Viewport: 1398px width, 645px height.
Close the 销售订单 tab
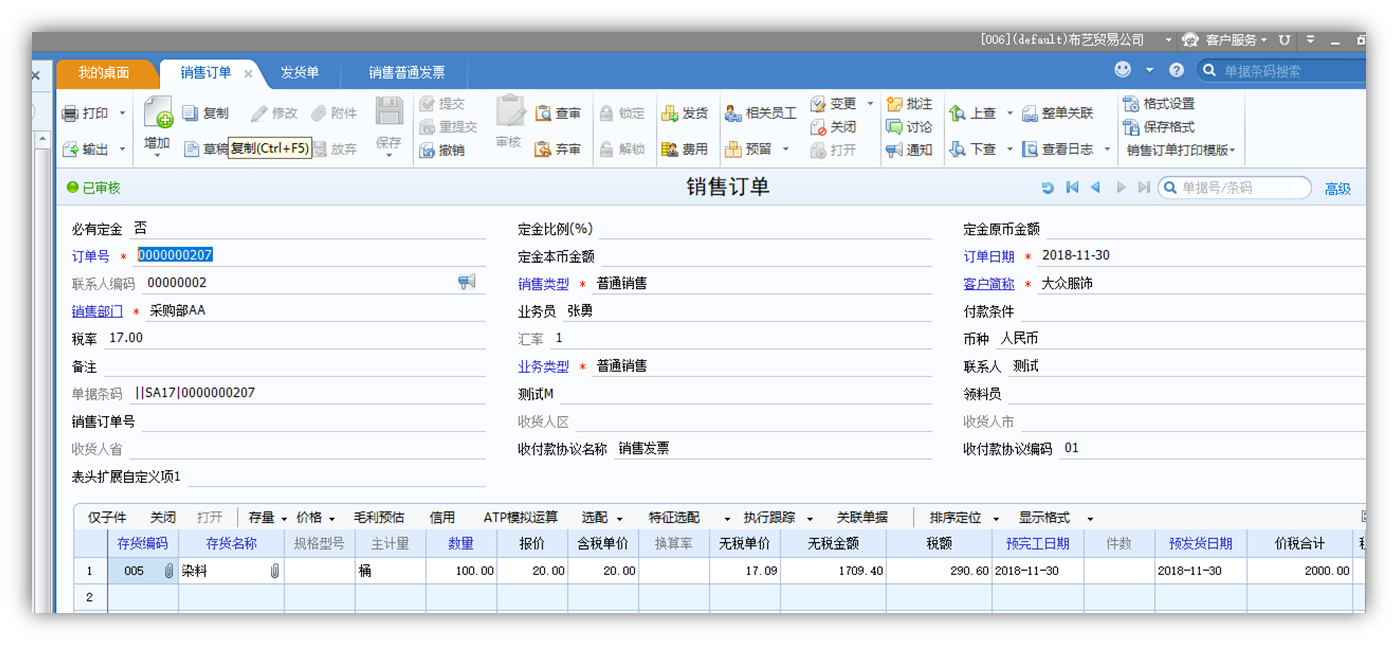[x=248, y=74]
